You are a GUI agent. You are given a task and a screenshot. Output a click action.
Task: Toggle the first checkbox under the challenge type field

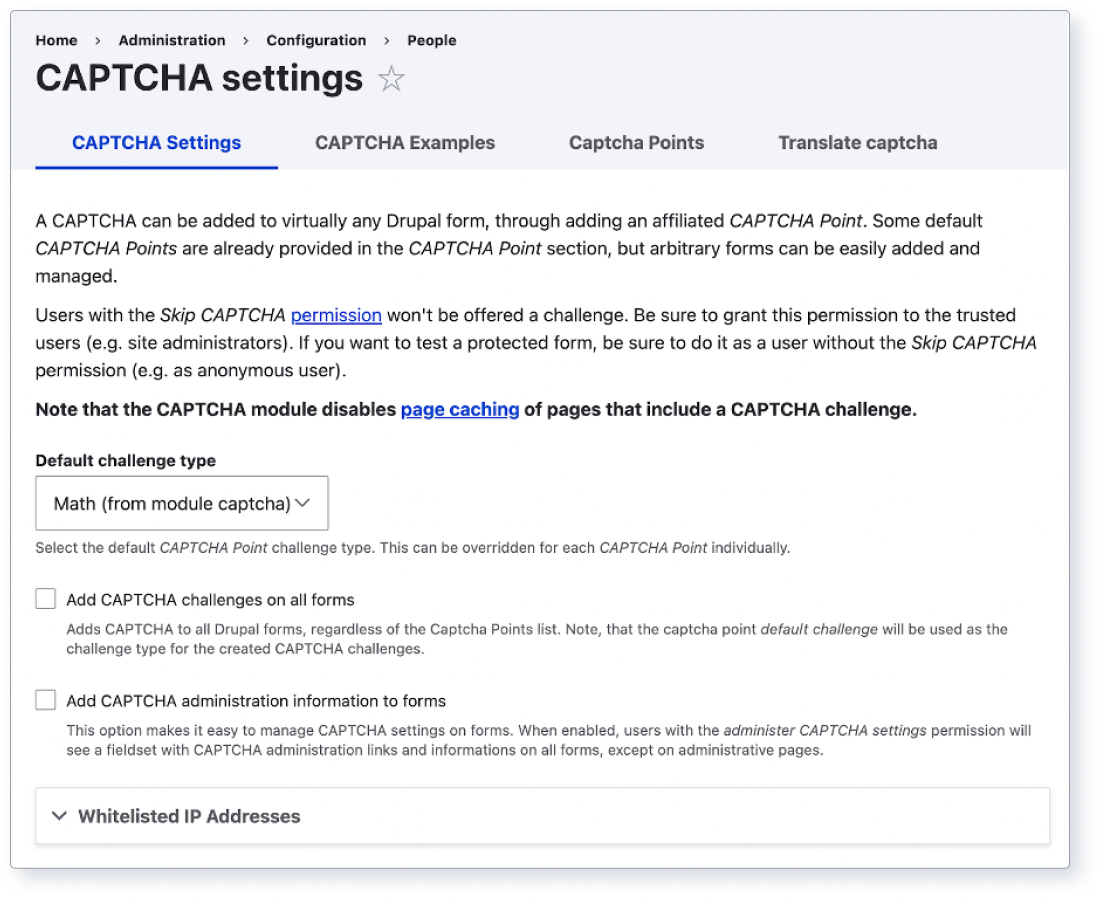[x=45, y=597]
